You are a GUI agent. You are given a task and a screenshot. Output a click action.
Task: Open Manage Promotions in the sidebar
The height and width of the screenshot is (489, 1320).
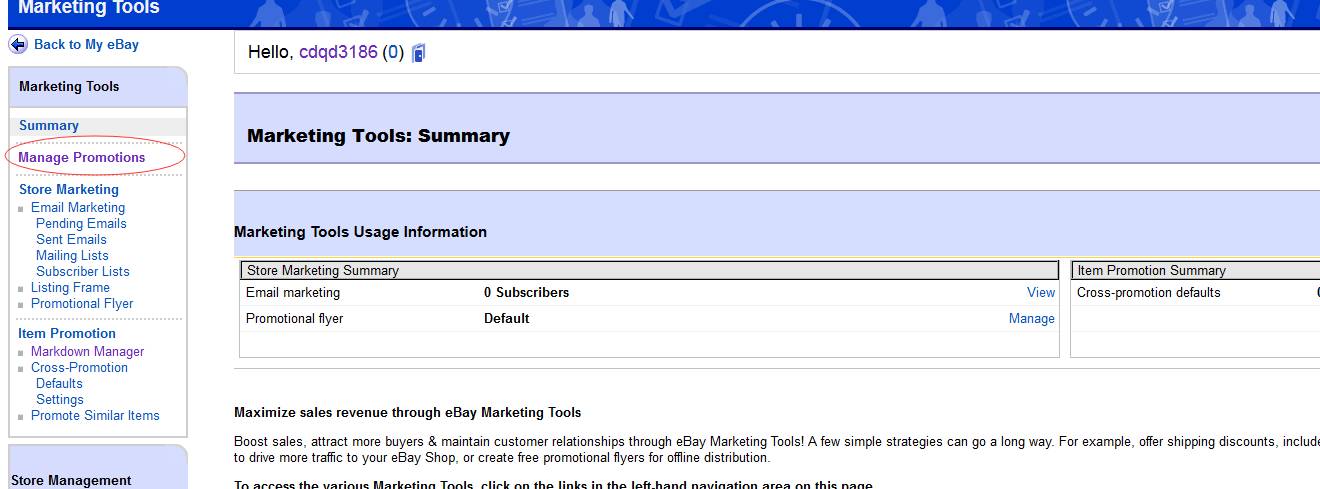[x=82, y=157]
